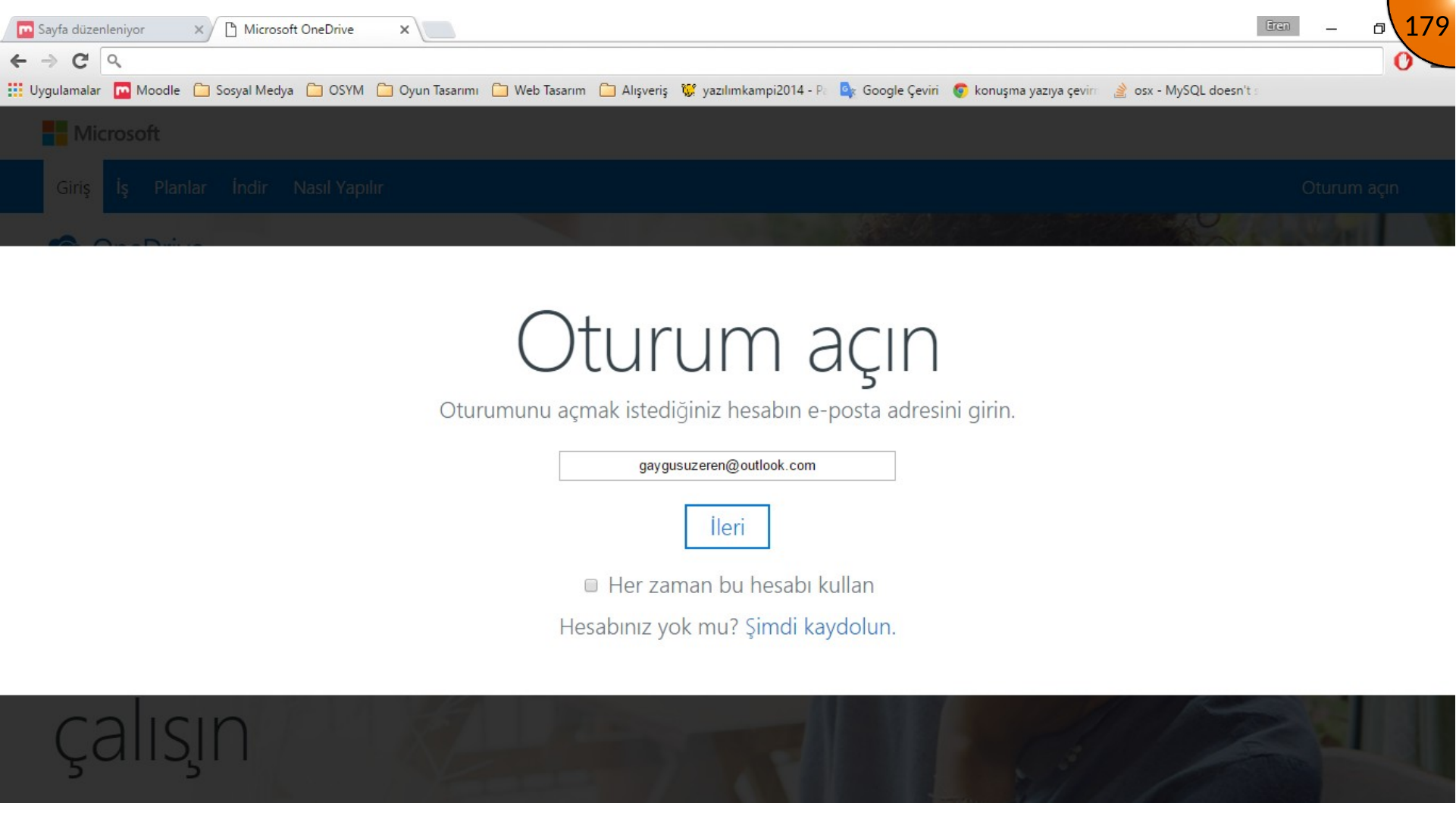The height and width of the screenshot is (819, 1456).
Task: Click the address bar search field
Action: pos(741,61)
